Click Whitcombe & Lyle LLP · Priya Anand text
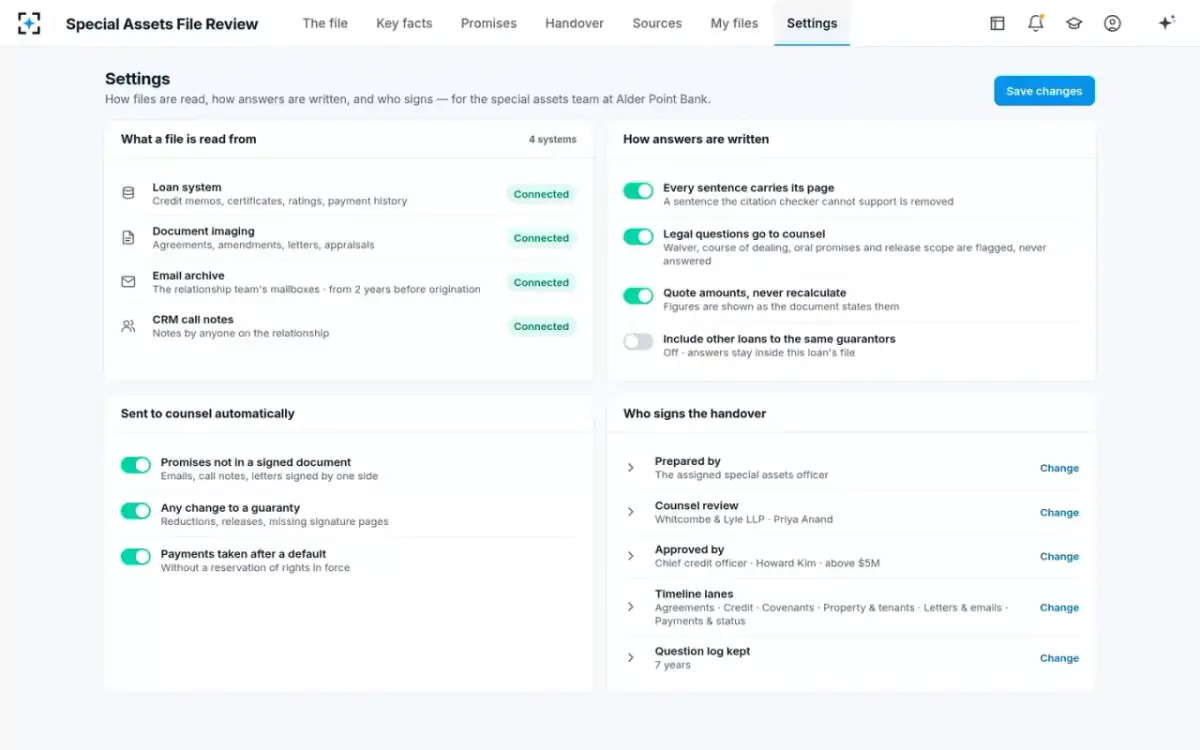This screenshot has height=750, width=1200. point(744,519)
